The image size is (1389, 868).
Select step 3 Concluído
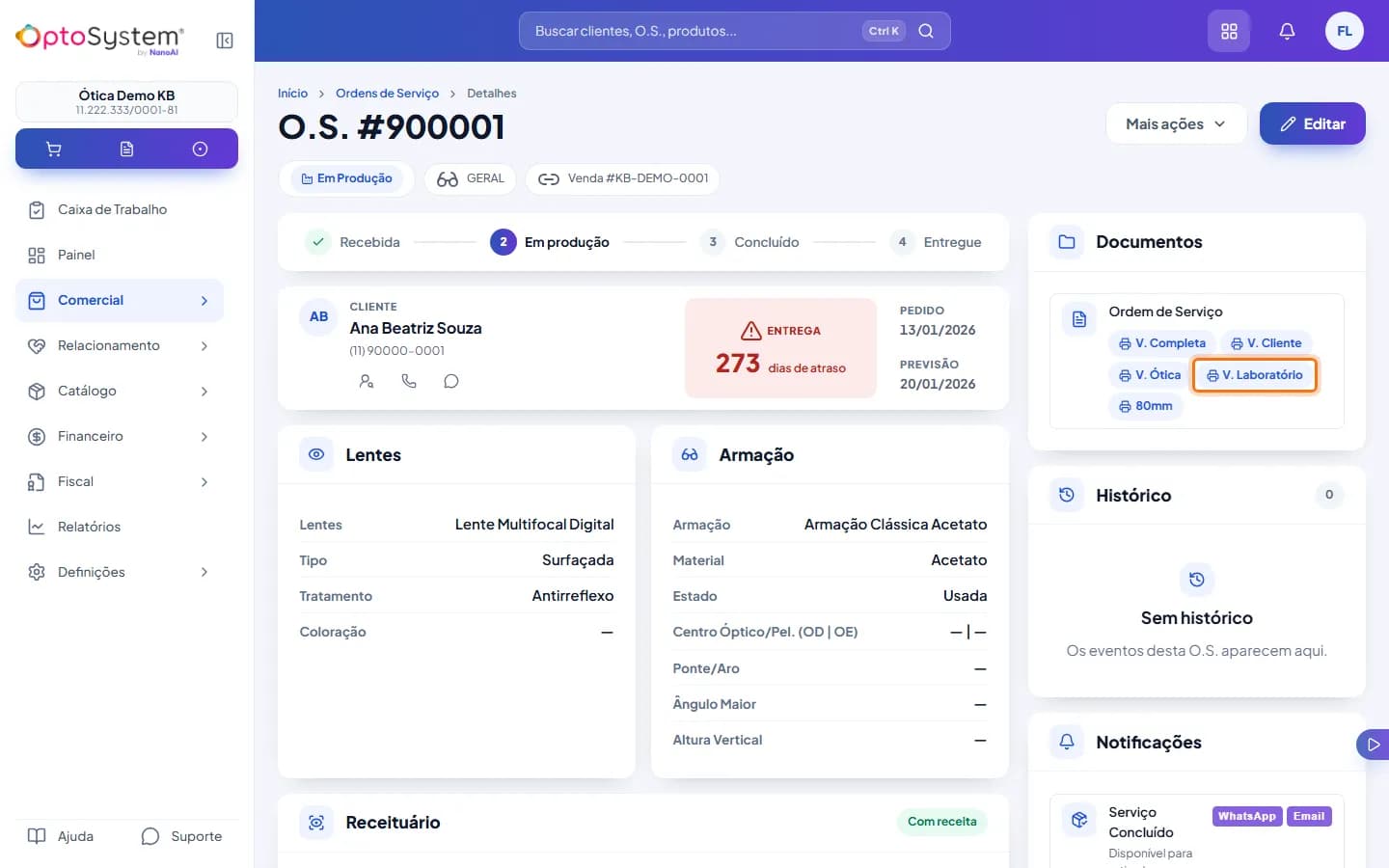(750, 242)
